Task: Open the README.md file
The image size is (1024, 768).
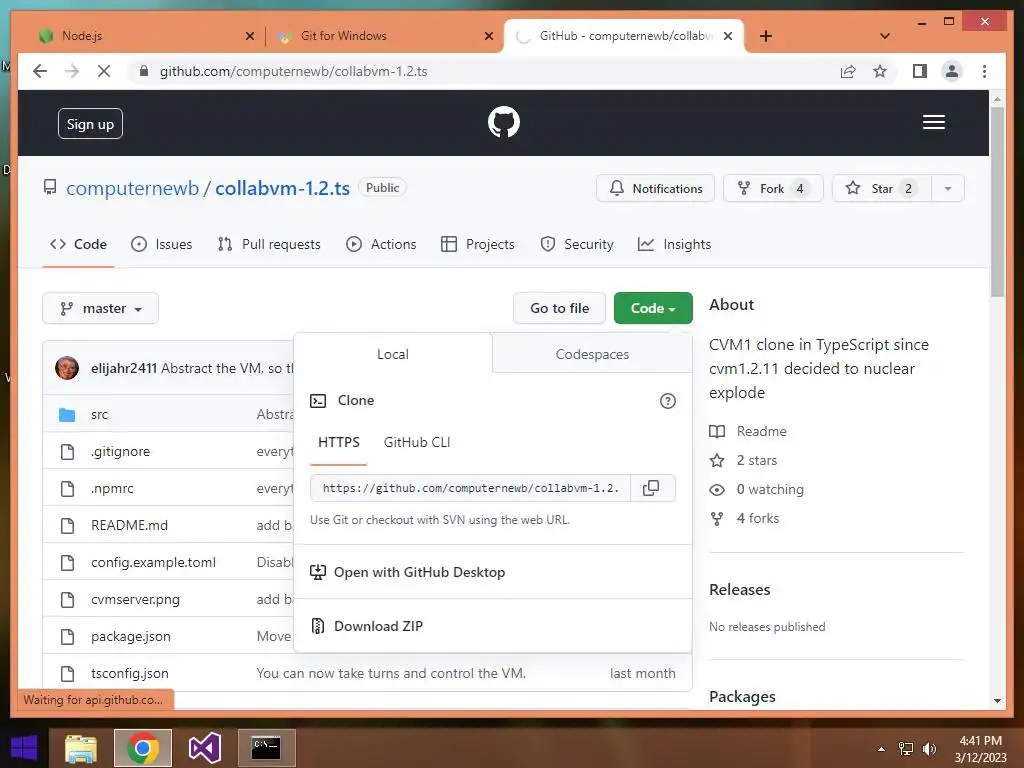Action: 129,526
